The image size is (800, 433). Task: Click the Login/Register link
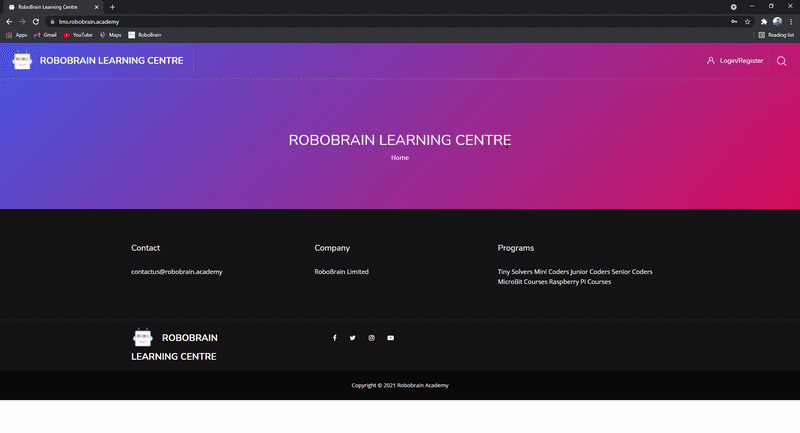point(741,61)
